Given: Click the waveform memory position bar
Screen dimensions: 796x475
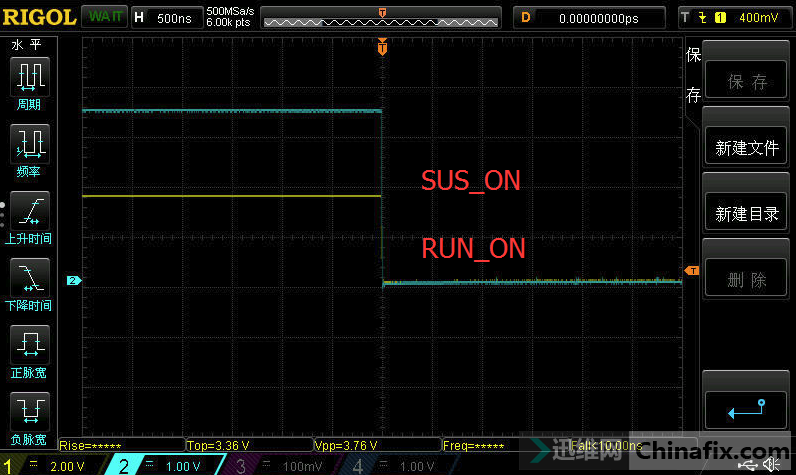Looking at the screenshot, I should (381, 18).
